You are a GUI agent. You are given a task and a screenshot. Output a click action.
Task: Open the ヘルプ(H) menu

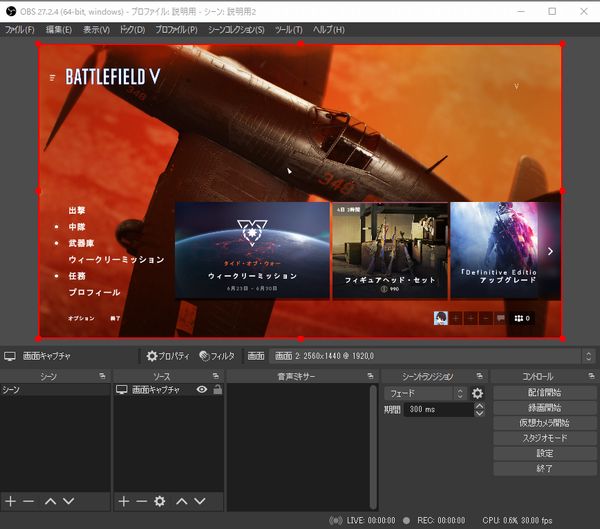[329, 30]
